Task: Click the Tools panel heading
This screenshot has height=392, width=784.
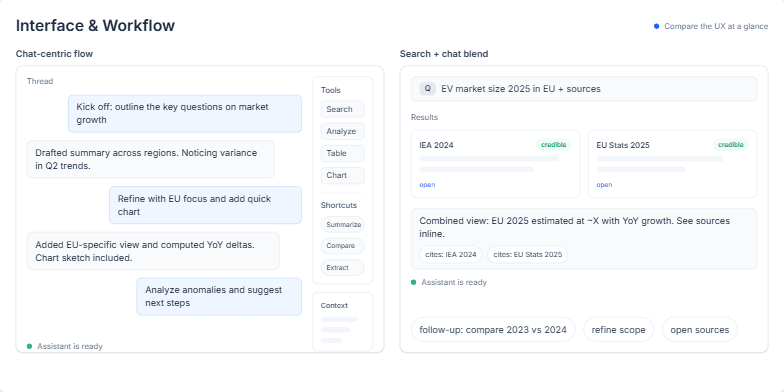Action: 330,90
